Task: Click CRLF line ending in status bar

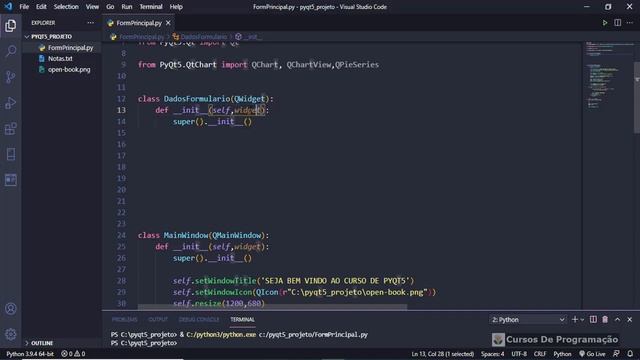Action: (x=540, y=354)
